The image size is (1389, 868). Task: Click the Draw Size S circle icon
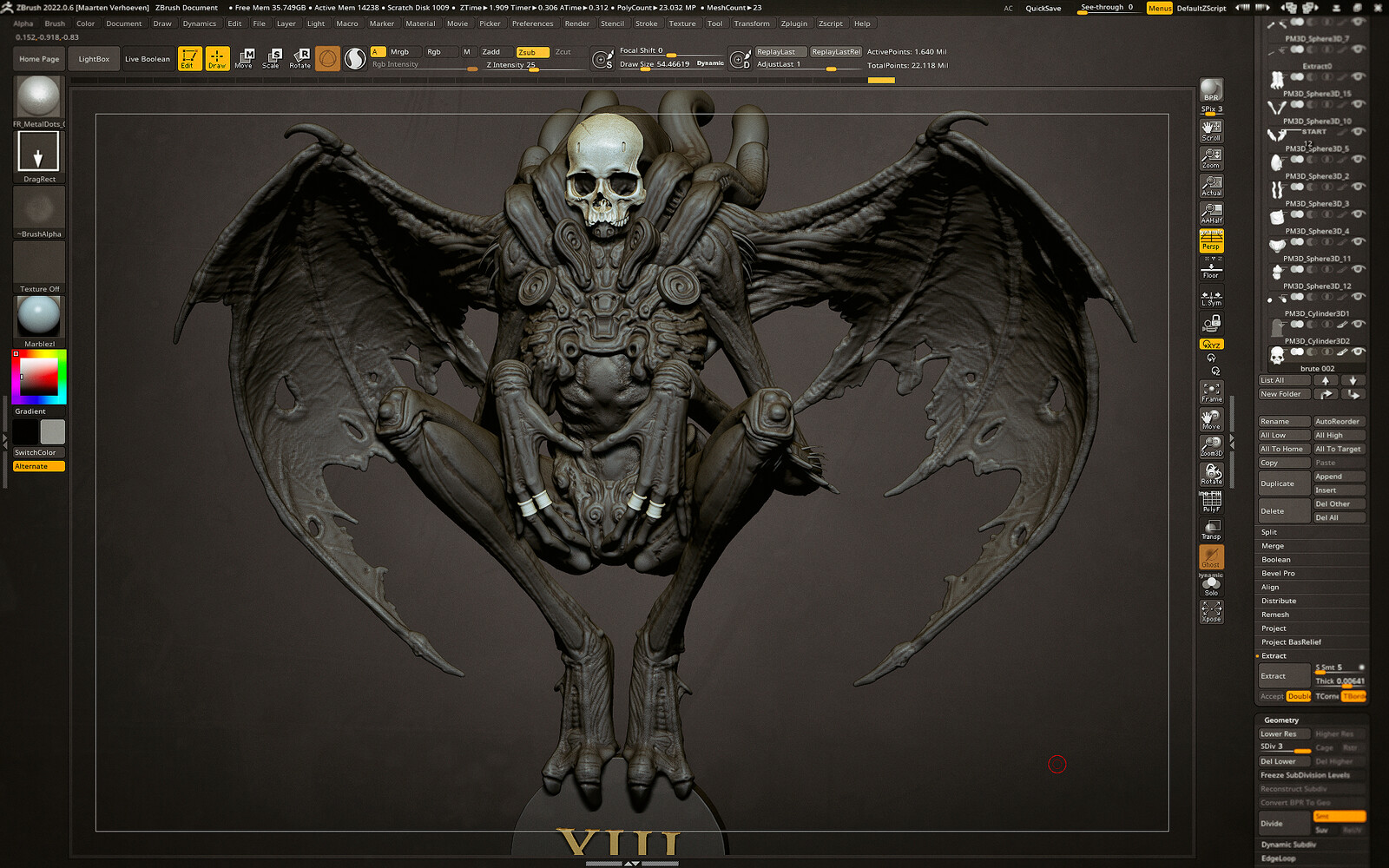[602, 59]
